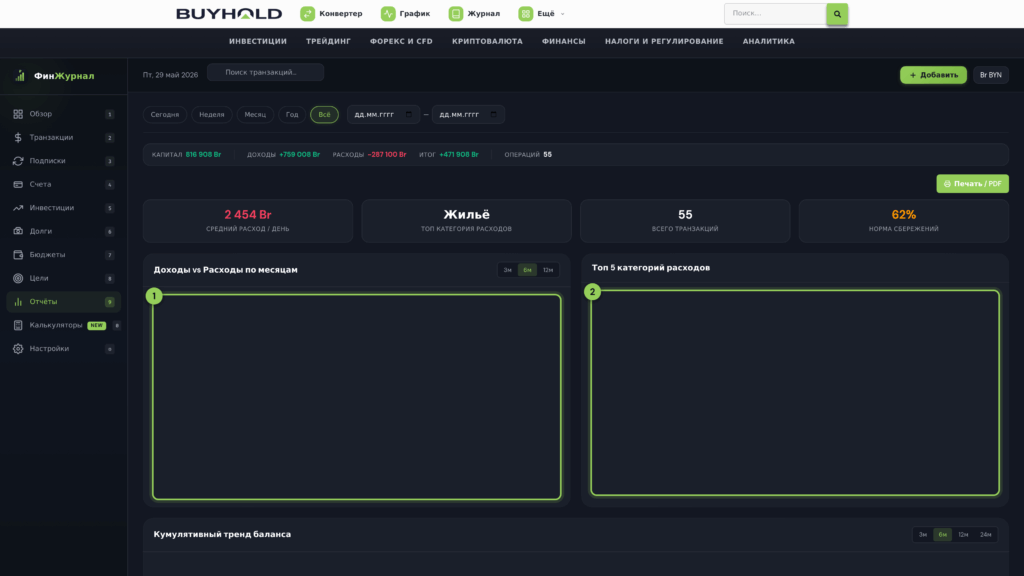
Task: Click the Добавить button
Action: point(933,75)
